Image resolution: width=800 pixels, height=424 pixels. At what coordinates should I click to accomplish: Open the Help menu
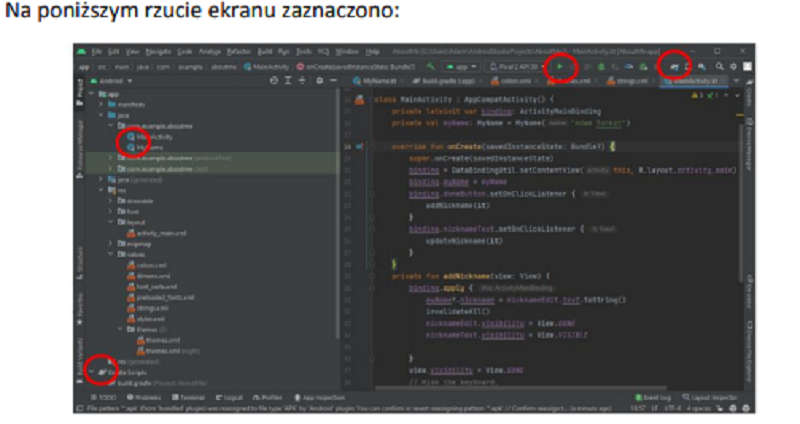click(372, 52)
